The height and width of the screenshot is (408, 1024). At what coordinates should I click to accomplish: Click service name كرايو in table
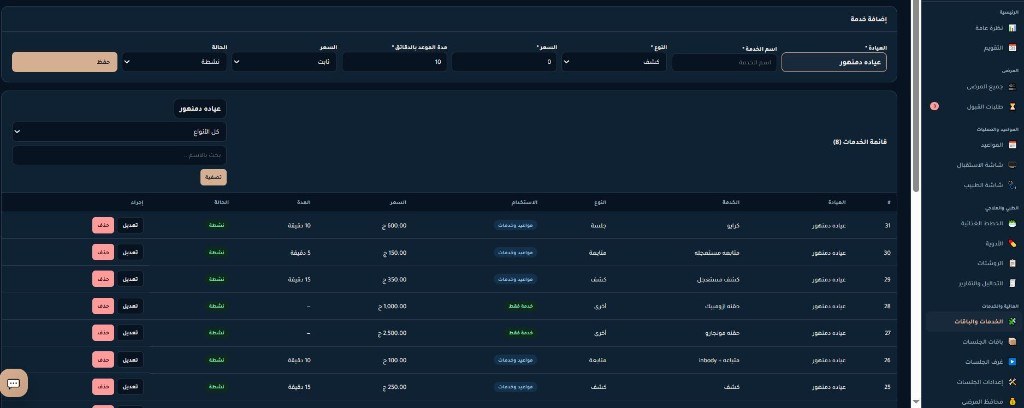732,226
